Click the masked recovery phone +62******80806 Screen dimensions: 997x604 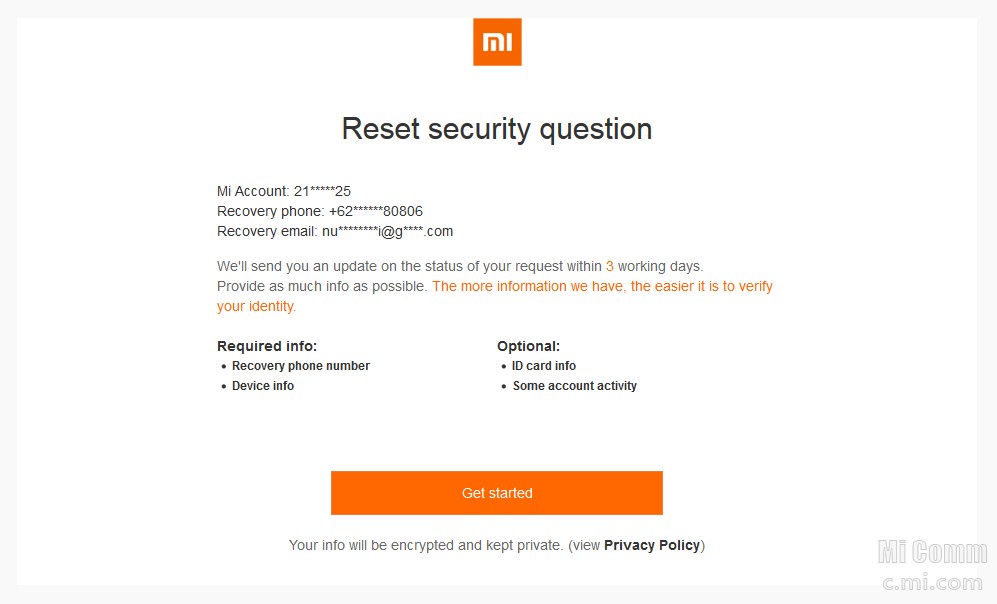[320, 211]
